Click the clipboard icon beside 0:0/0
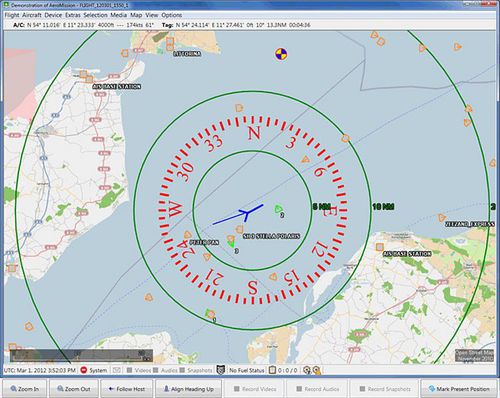500x398 pixels. [272, 370]
